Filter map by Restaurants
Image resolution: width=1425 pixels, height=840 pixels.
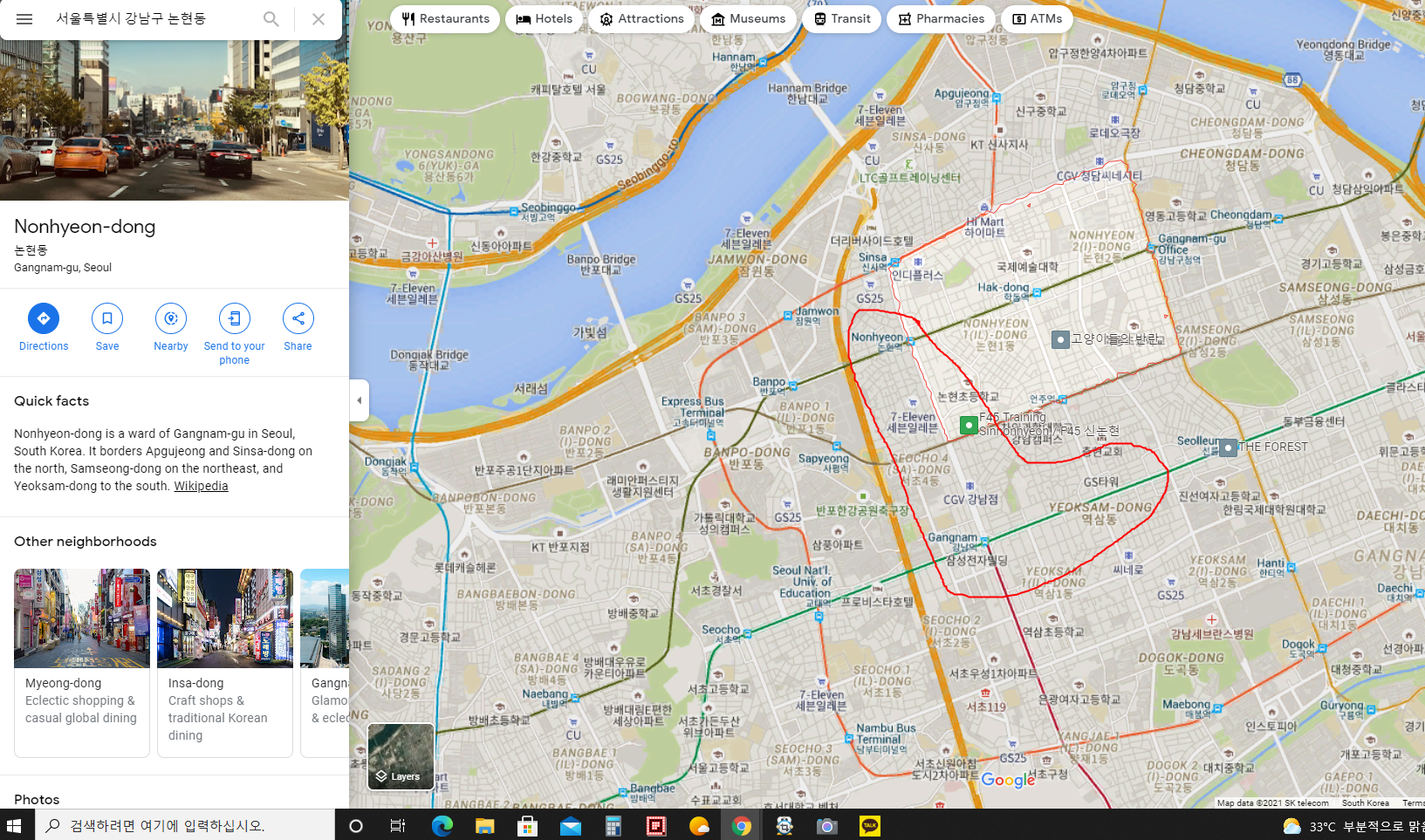(445, 19)
